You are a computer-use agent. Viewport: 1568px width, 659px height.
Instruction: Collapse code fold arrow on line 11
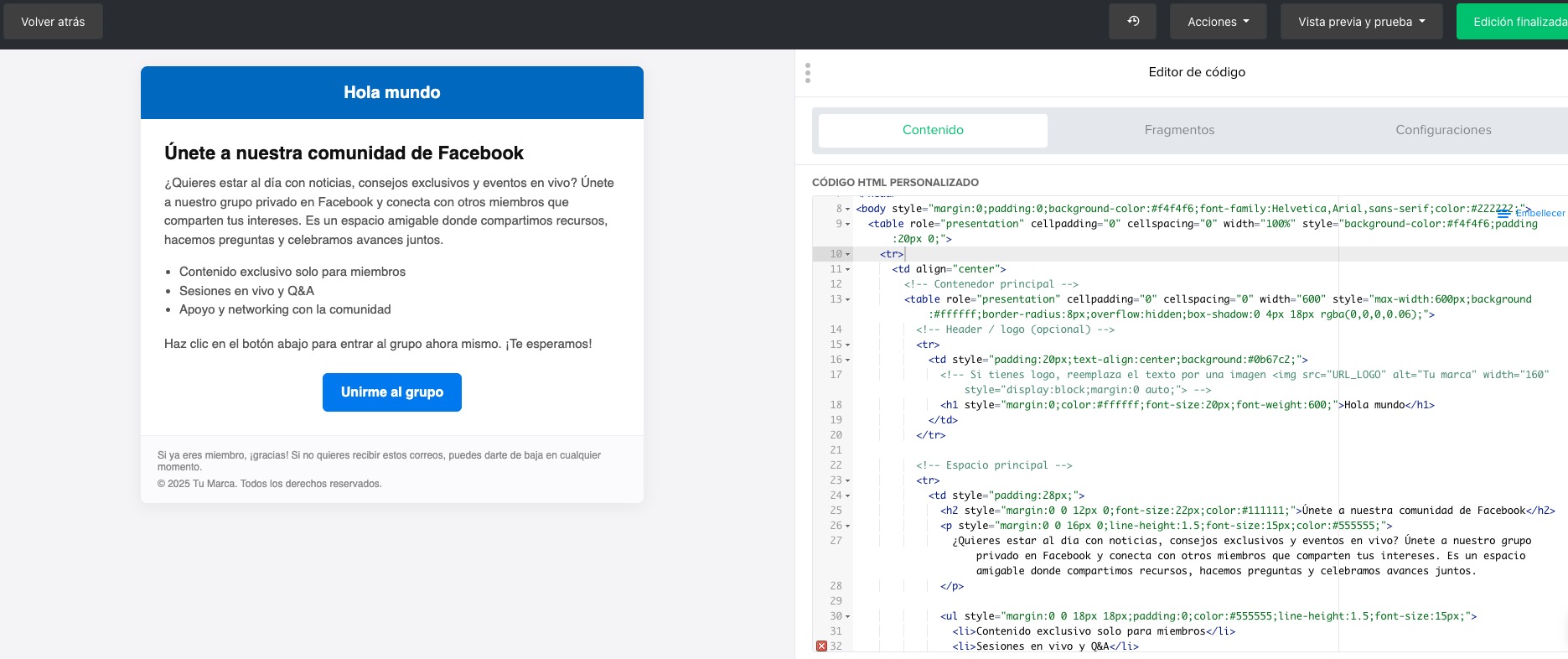click(847, 269)
